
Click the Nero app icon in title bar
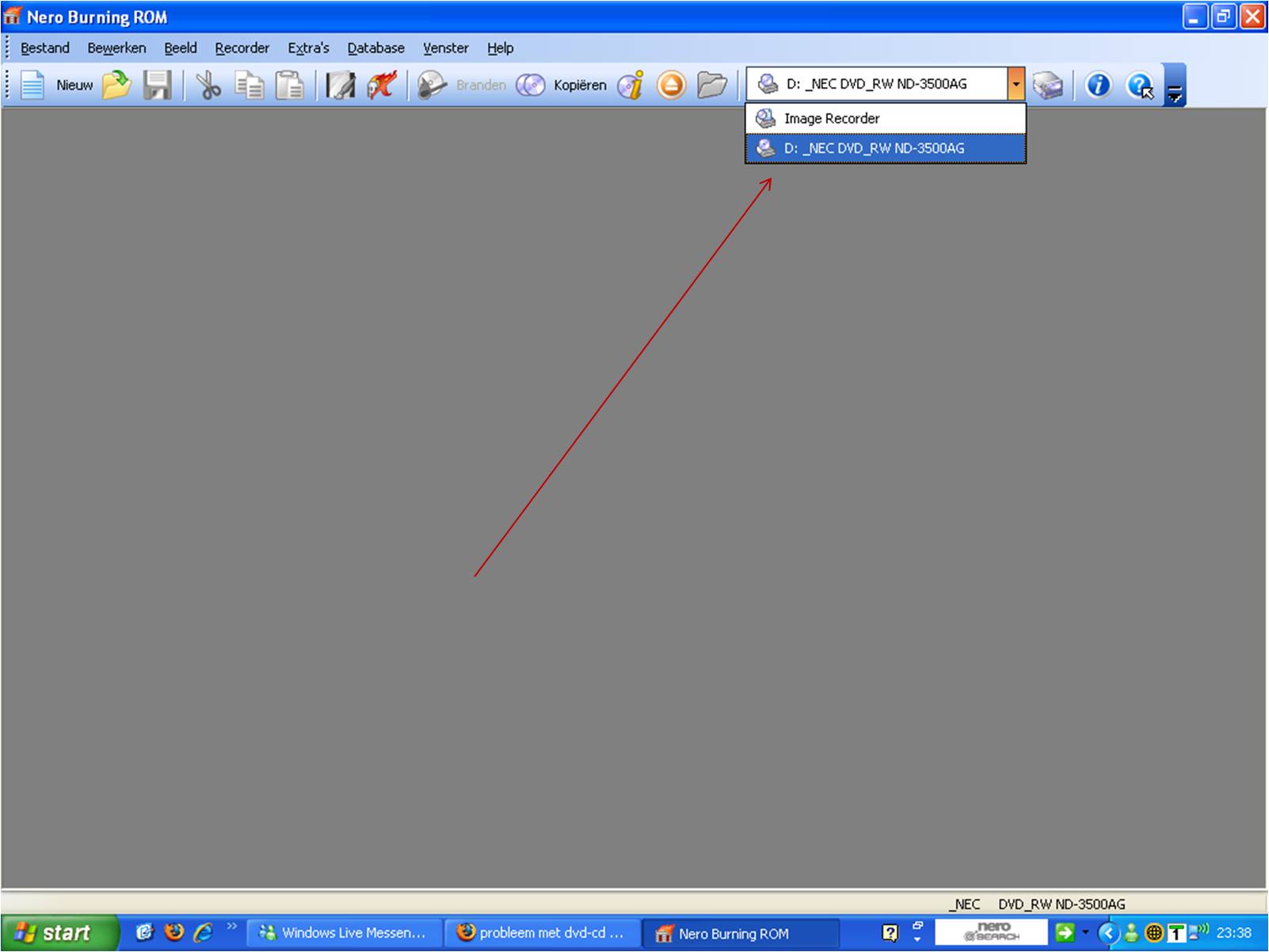pyautogui.click(x=13, y=17)
